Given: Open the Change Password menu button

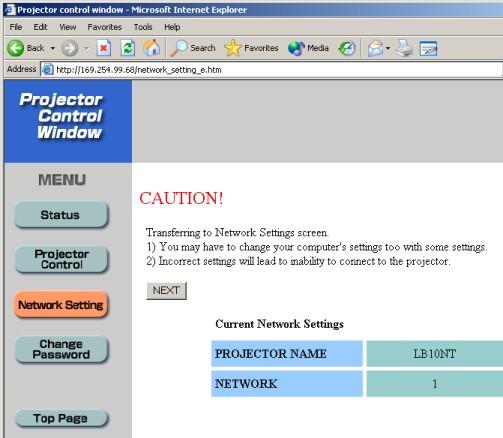Looking at the screenshot, I should point(61,349).
